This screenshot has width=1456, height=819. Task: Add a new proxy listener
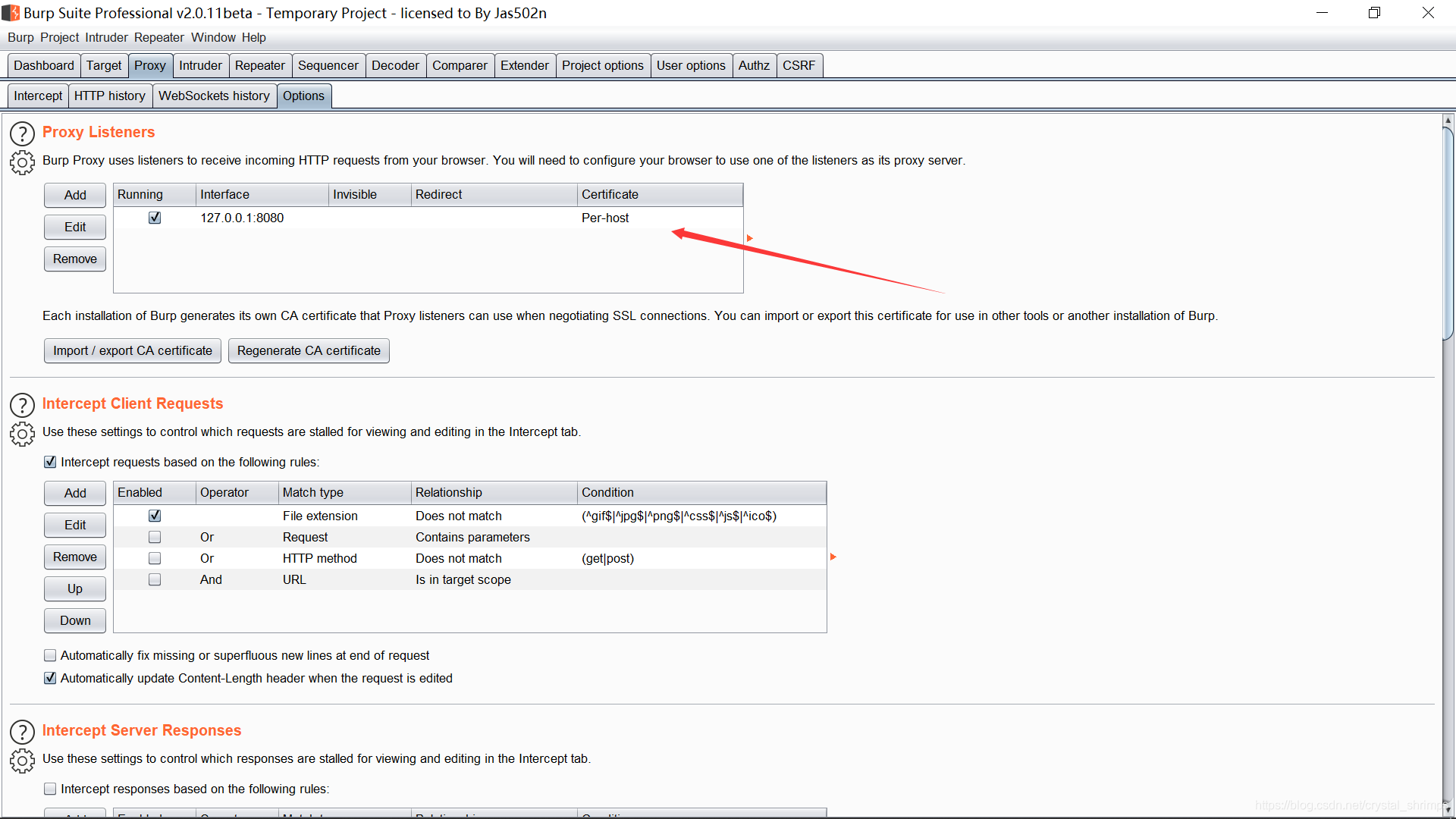[75, 195]
